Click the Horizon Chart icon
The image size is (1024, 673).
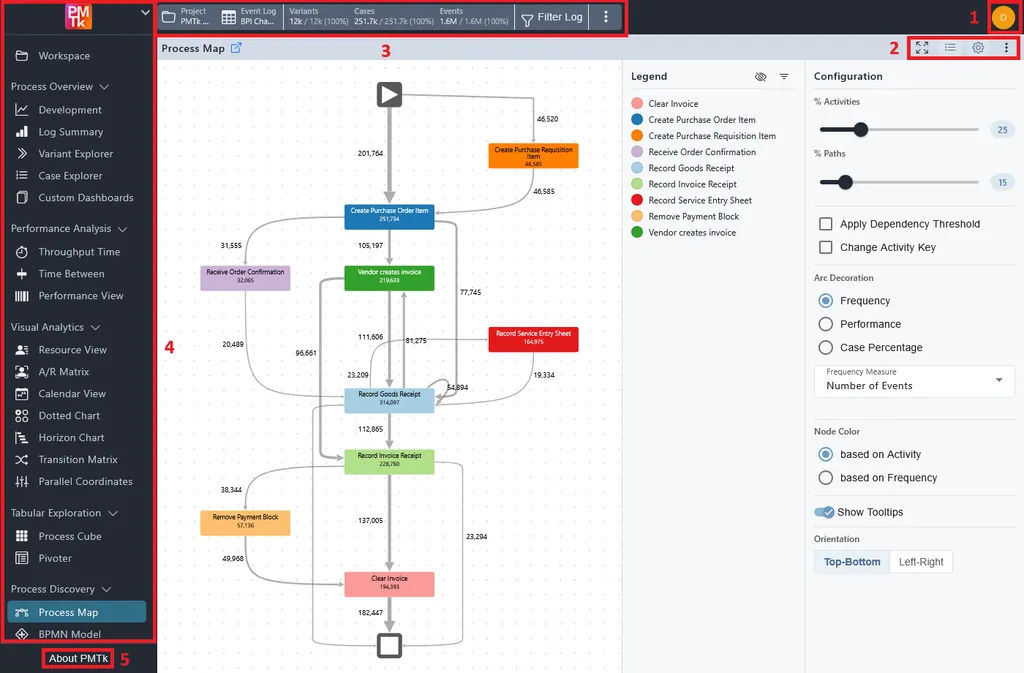pyautogui.click(x=22, y=437)
